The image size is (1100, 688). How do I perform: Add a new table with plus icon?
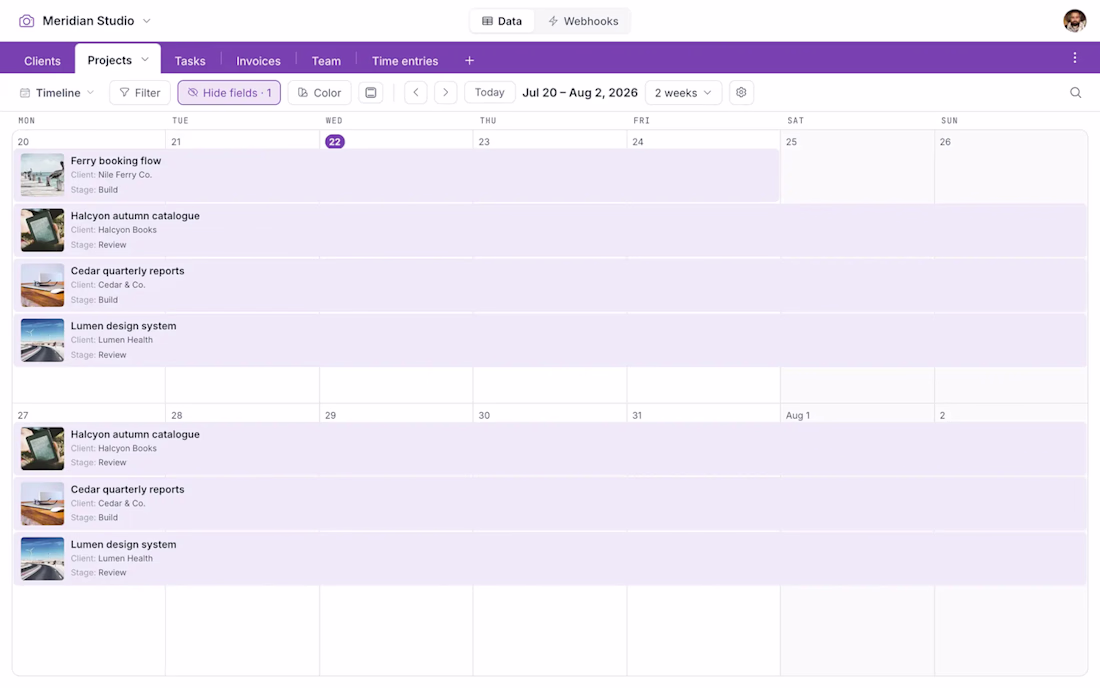click(x=469, y=61)
